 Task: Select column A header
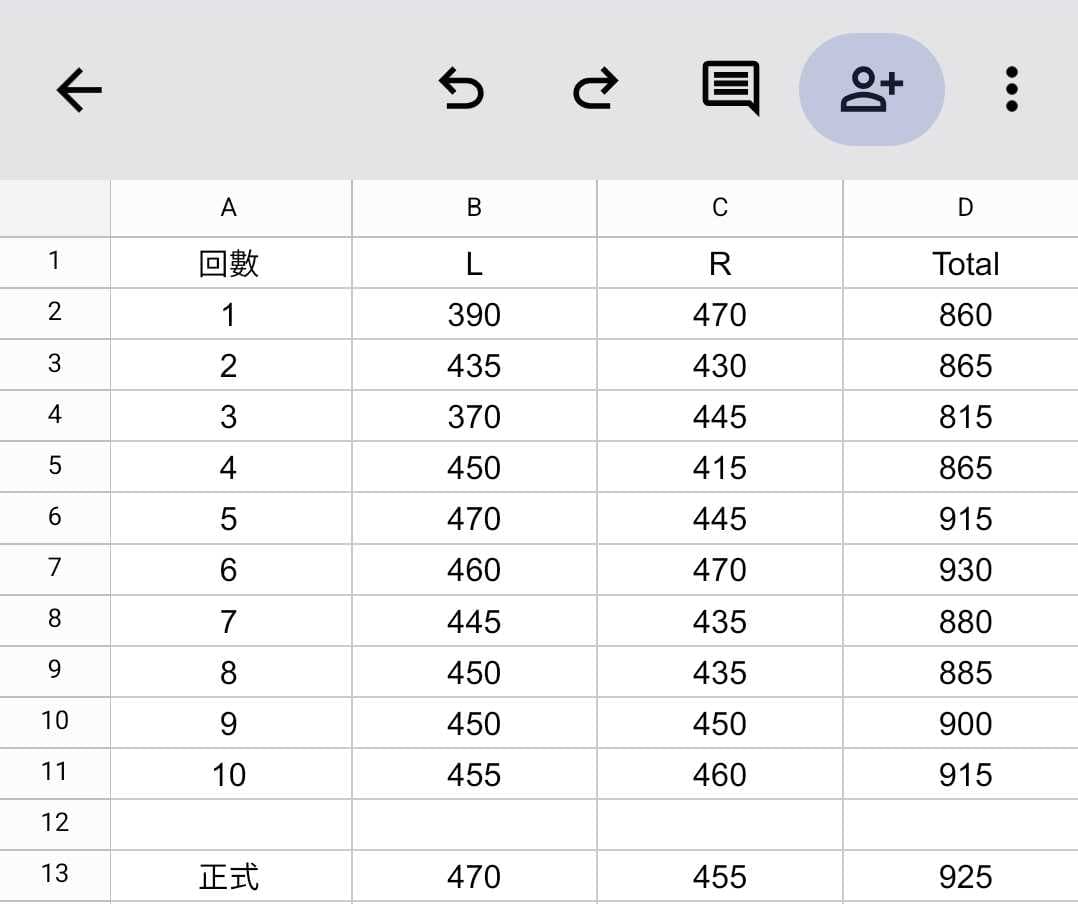pyautogui.click(x=230, y=208)
